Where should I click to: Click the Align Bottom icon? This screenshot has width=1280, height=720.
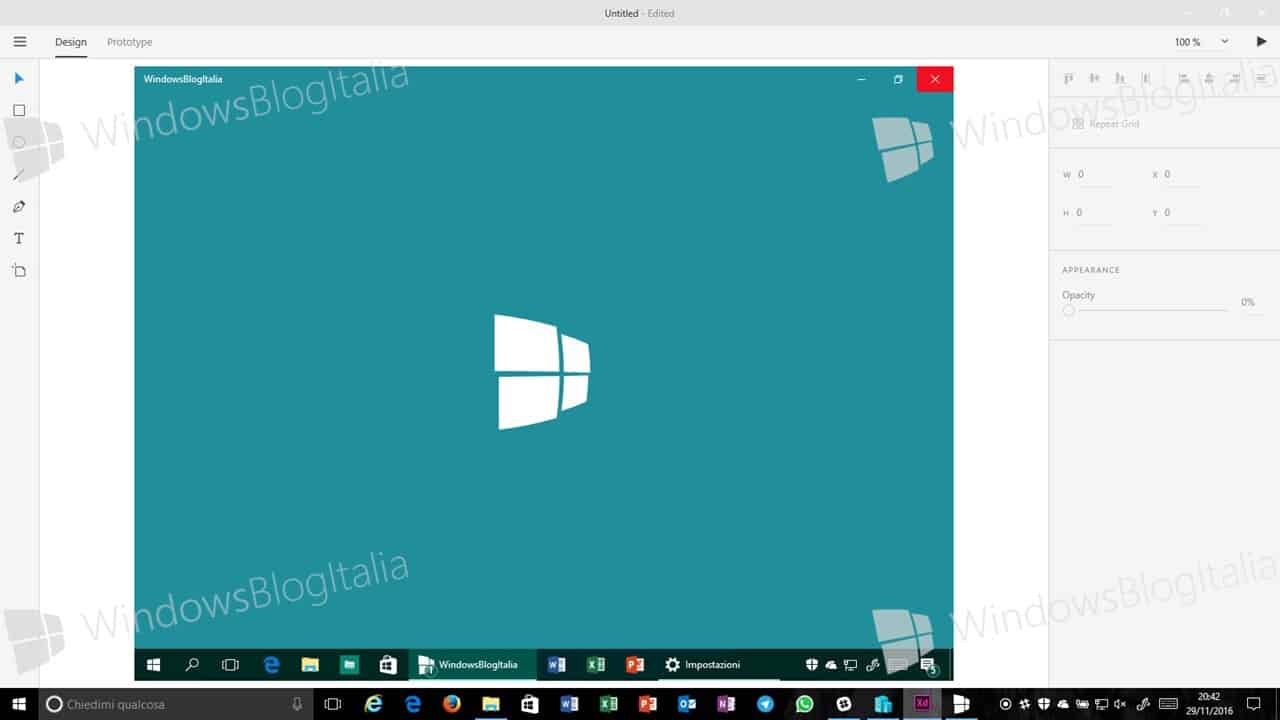[x=1120, y=78]
